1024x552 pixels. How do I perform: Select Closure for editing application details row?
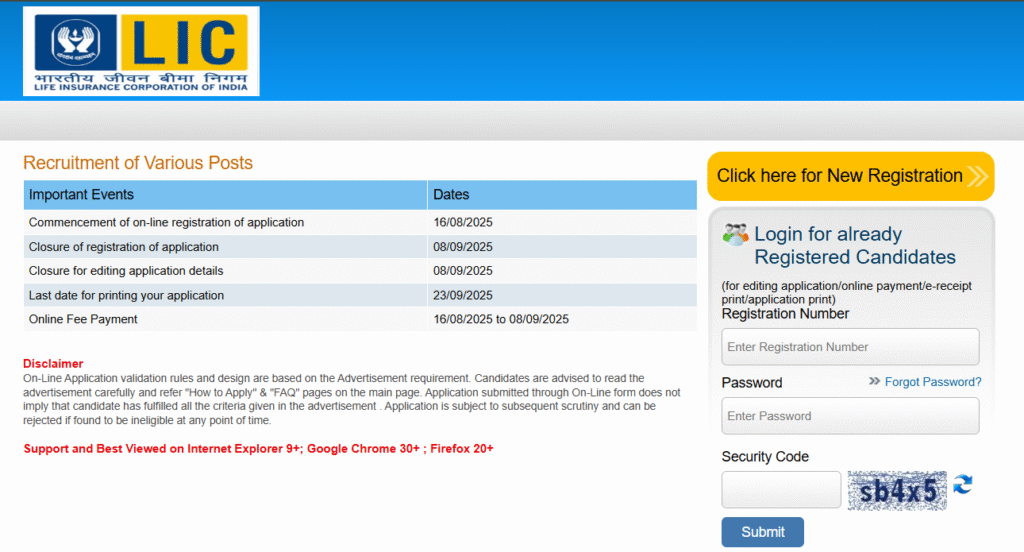tap(126, 271)
